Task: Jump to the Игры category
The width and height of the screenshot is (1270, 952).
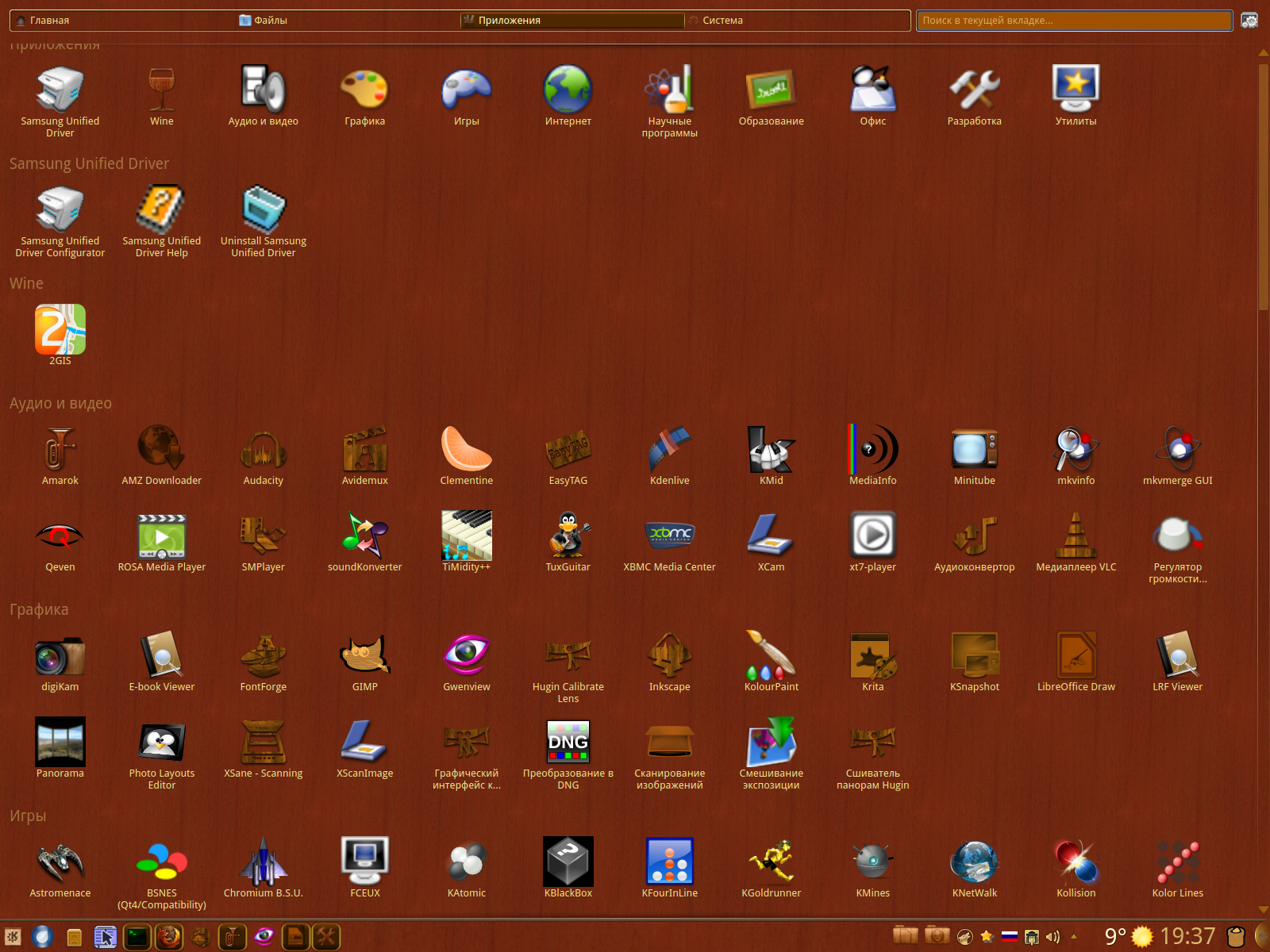Action: pos(467,97)
